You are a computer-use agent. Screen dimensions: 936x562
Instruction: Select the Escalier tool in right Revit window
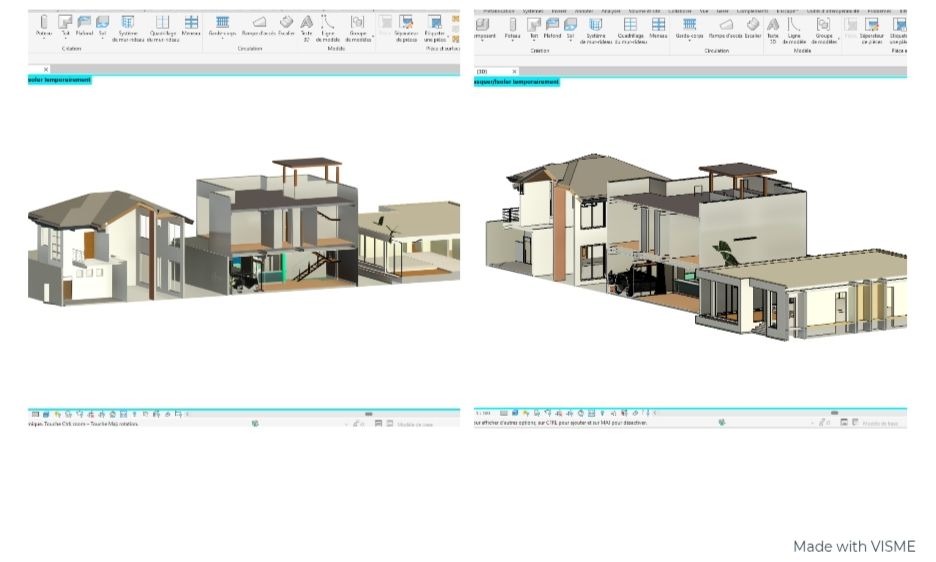(753, 27)
